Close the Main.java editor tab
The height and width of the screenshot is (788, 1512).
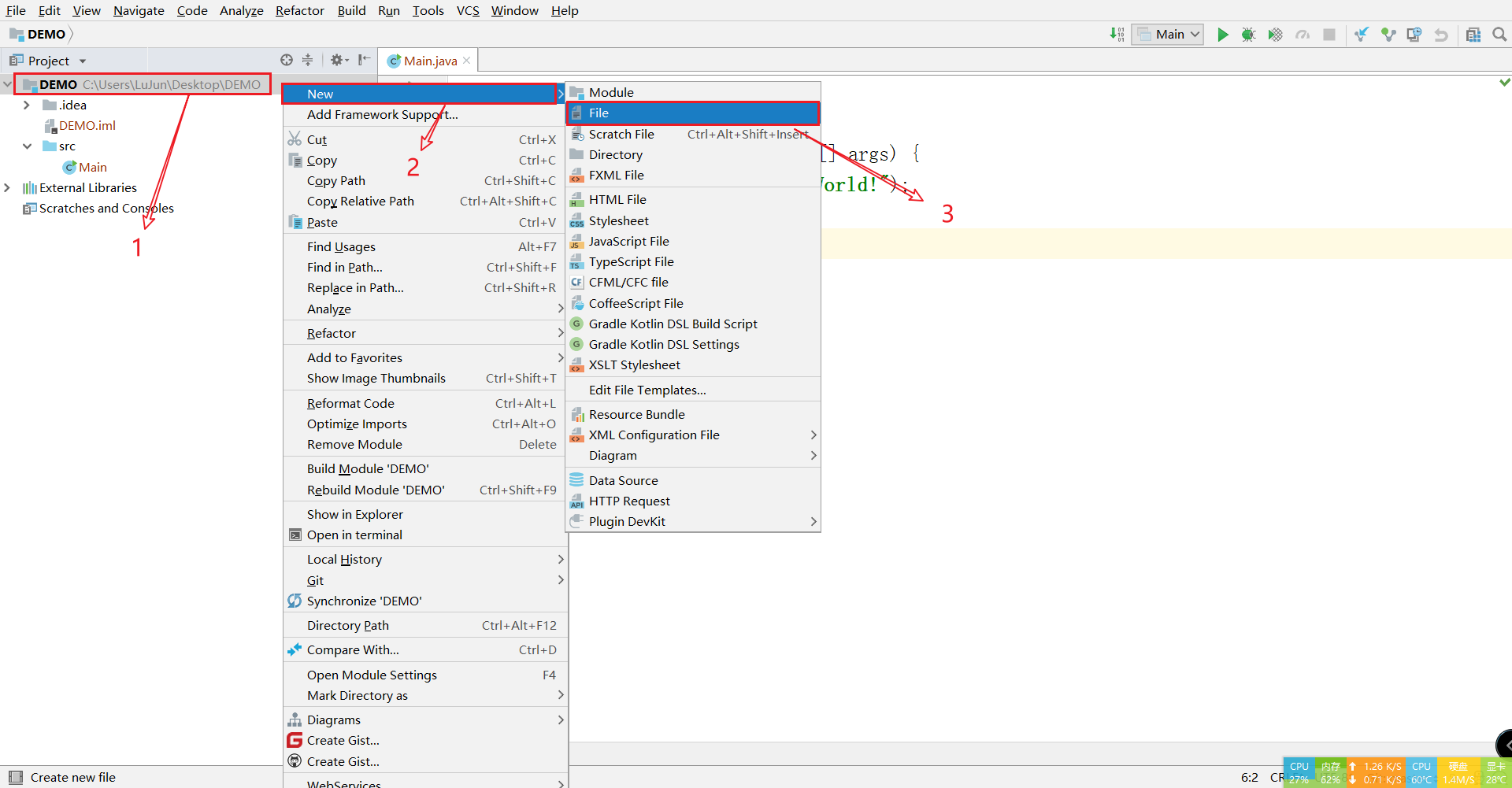[x=466, y=61]
